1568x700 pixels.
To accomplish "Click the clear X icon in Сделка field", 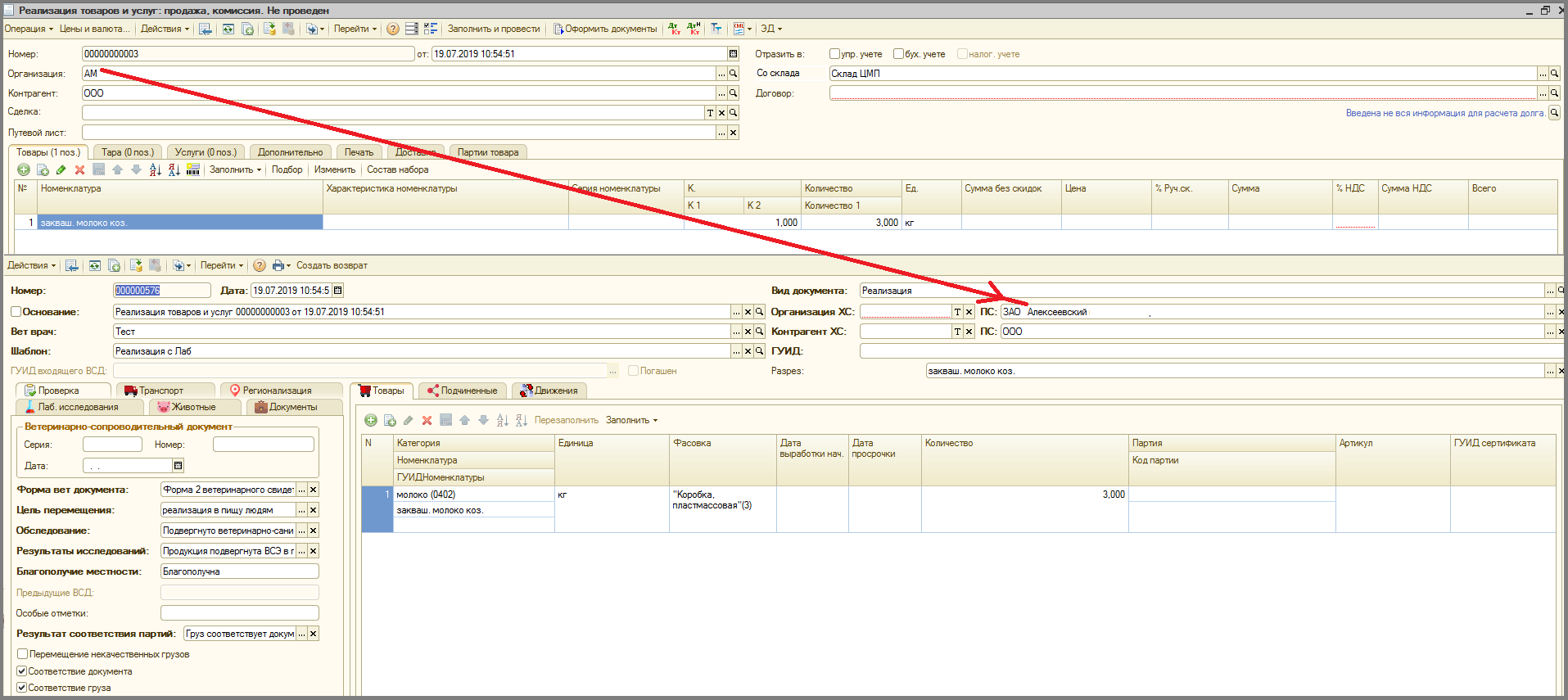I will [721, 113].
